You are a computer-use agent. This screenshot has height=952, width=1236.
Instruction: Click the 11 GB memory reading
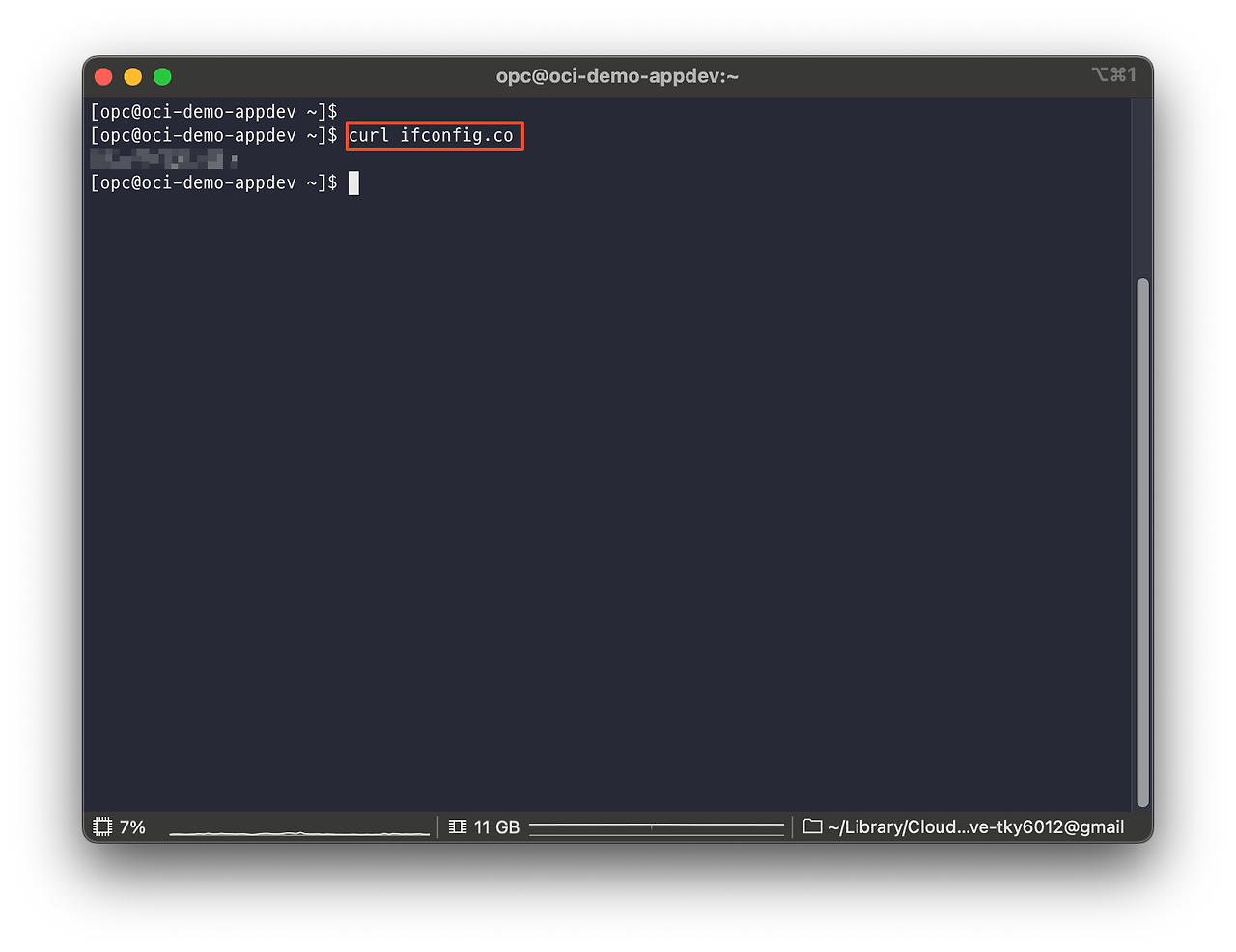tap(496, 827)
